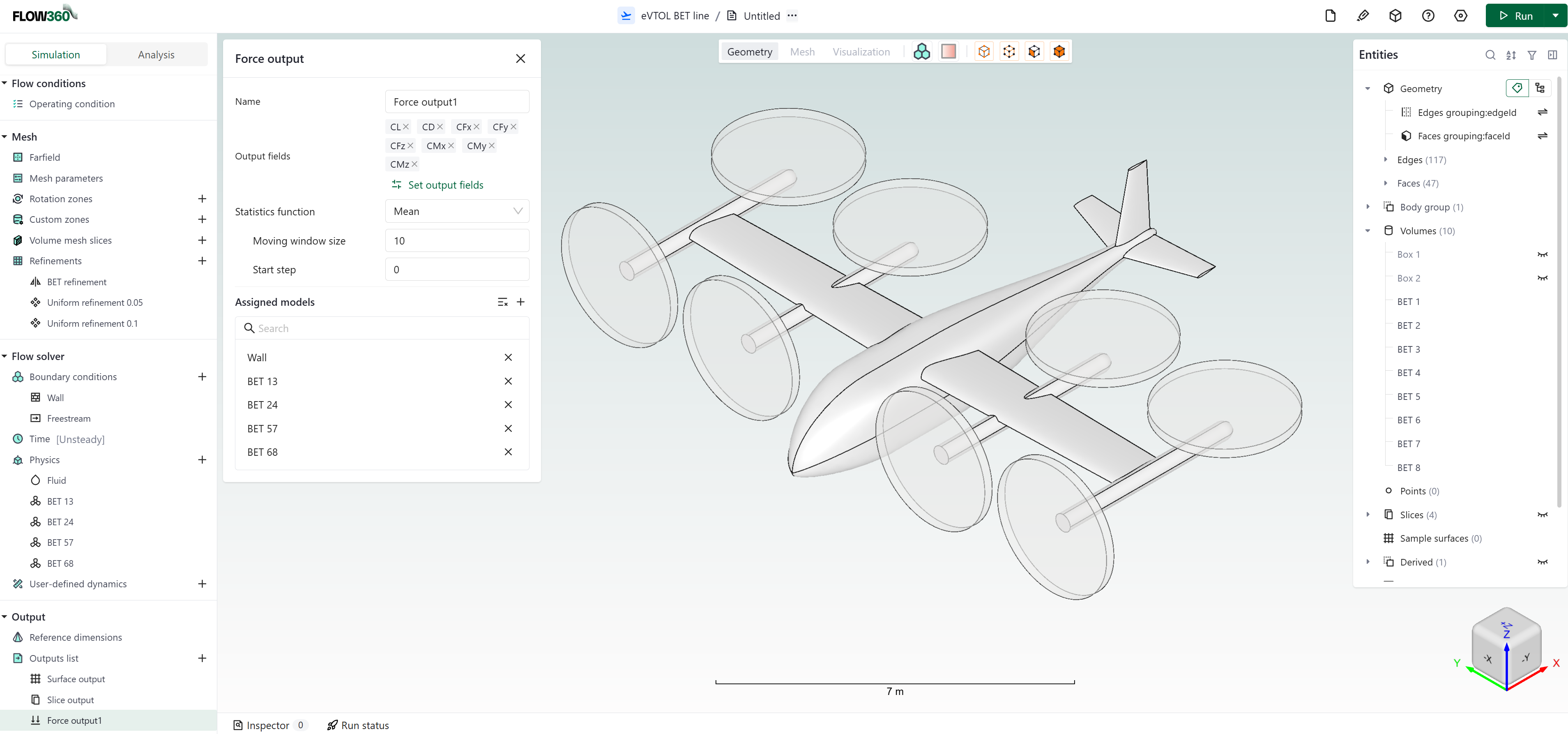1568x734 pixels.
Task: Click Set output fields
Action: (444, 185)
